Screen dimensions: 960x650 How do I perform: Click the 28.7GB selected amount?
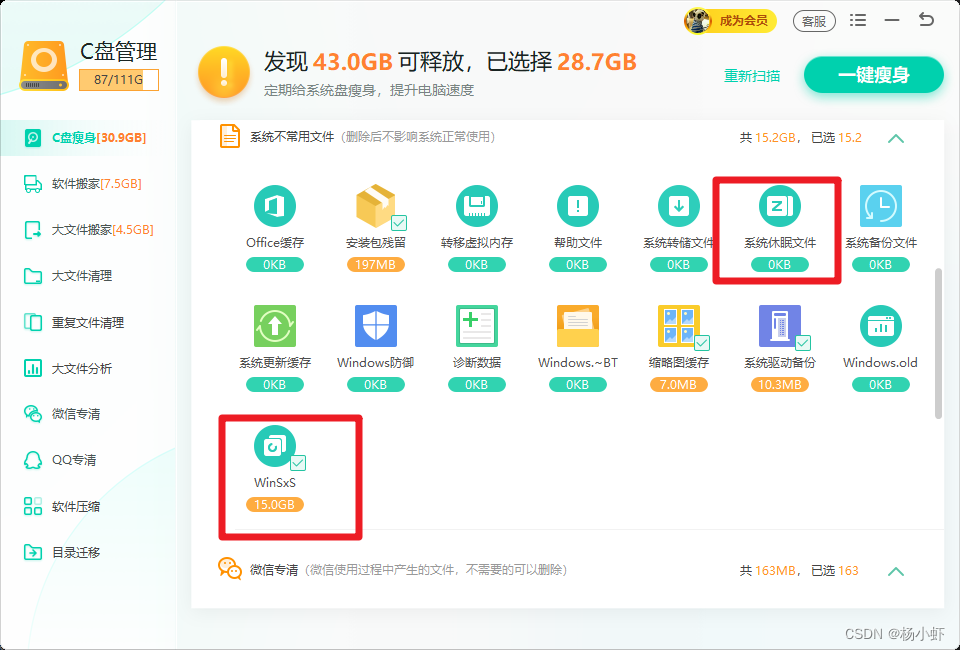pyautogui.click(x=596, y=62)
